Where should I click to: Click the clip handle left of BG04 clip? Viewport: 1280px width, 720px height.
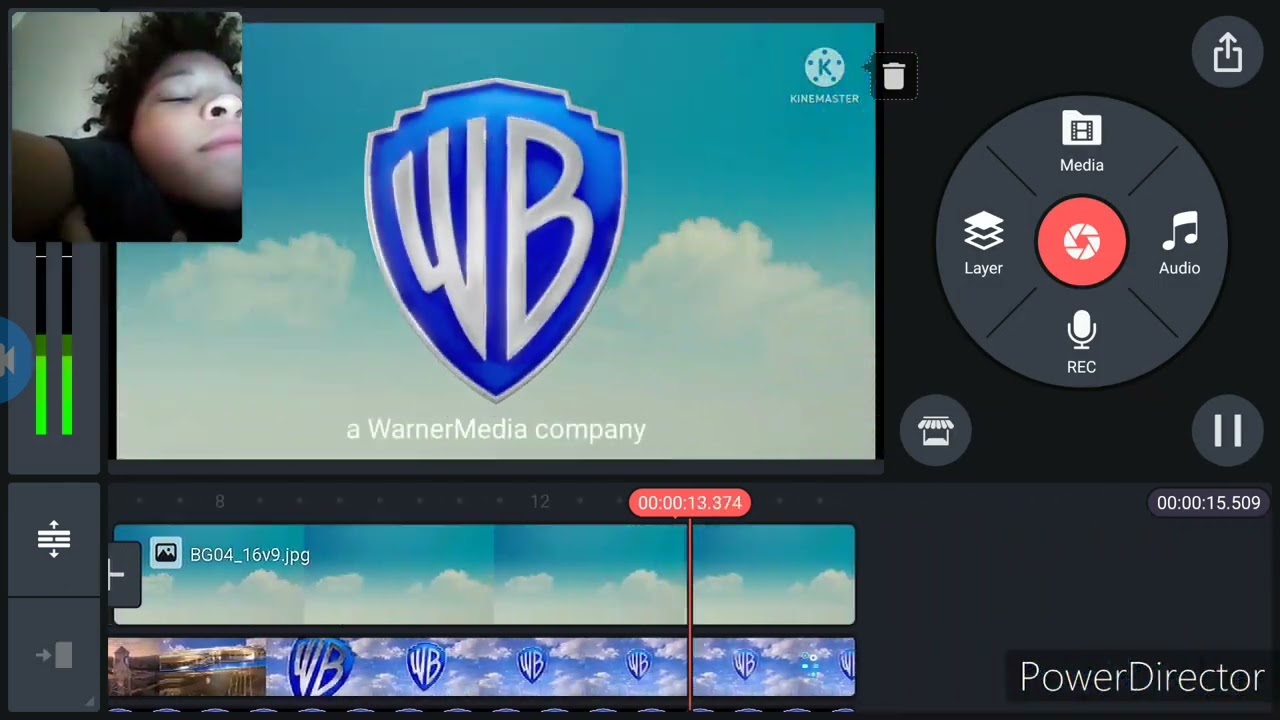[123, 574]
